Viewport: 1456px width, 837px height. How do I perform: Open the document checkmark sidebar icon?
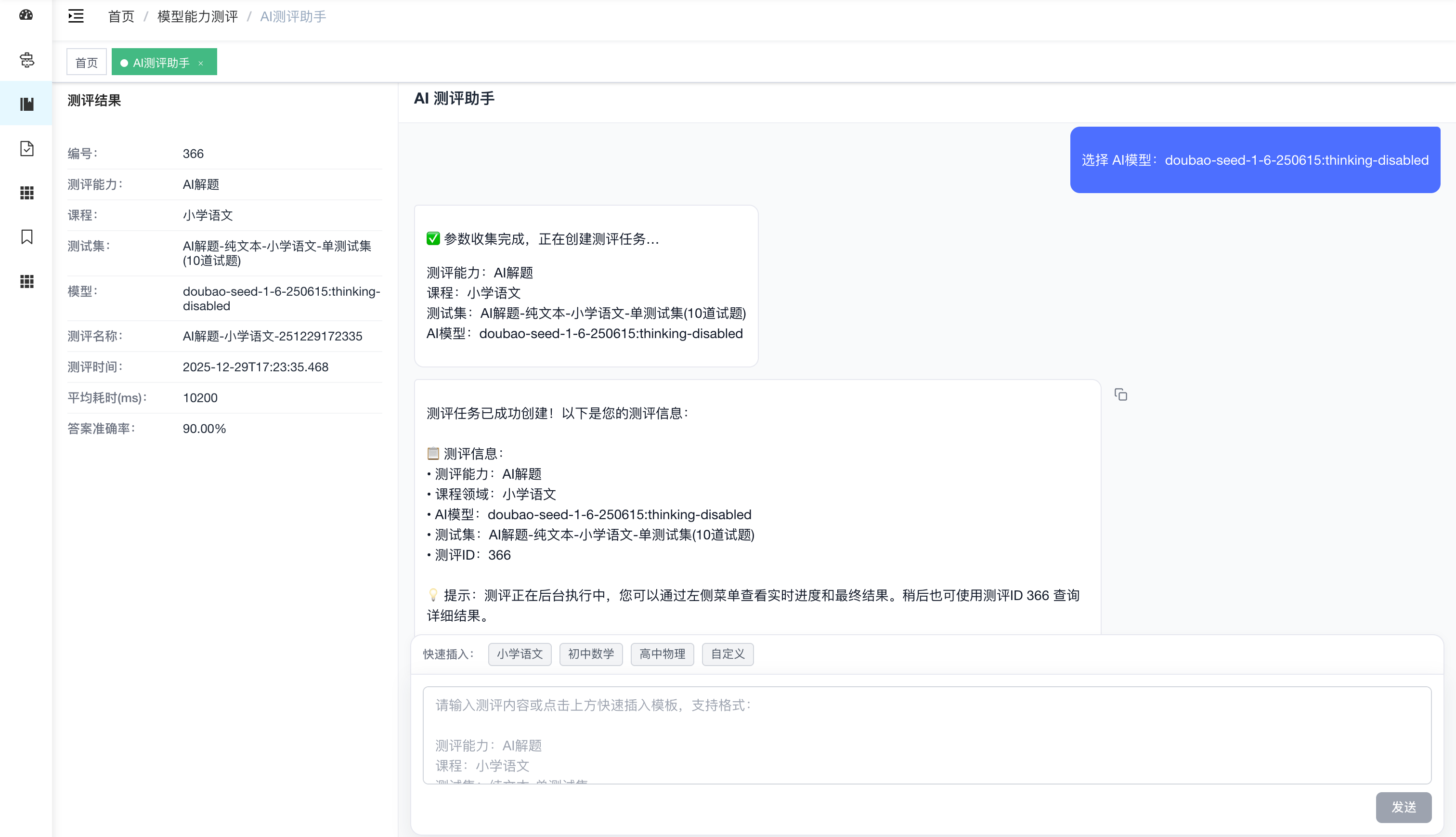26,148
